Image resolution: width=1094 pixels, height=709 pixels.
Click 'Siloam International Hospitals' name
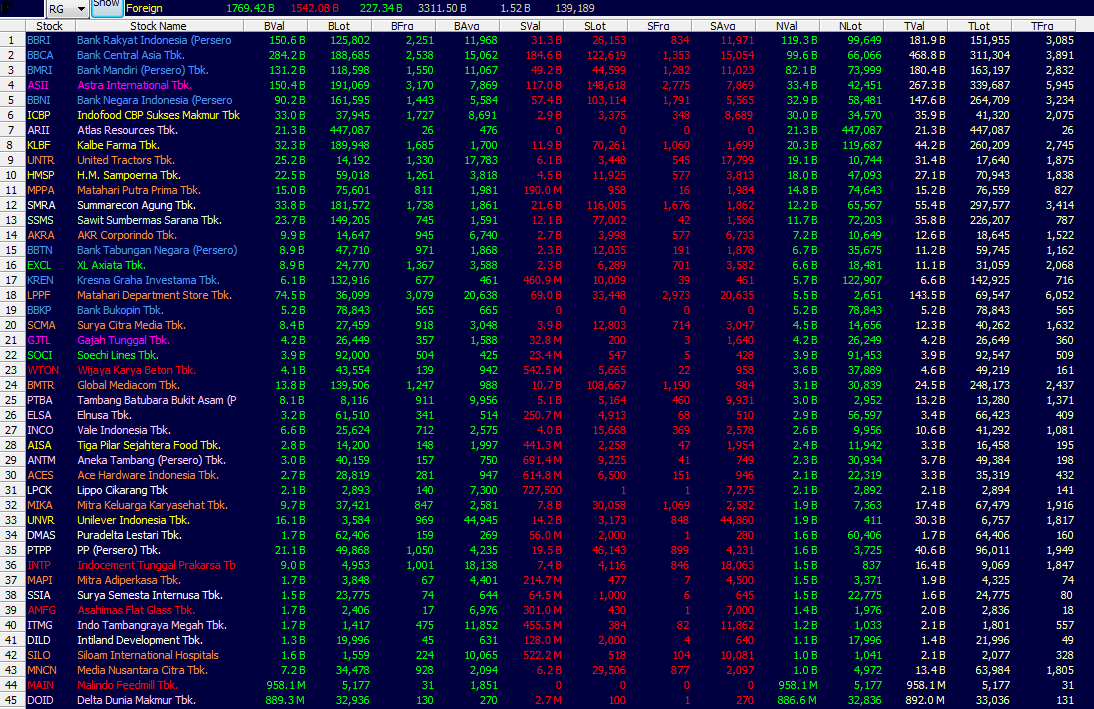tap(148, 655)
